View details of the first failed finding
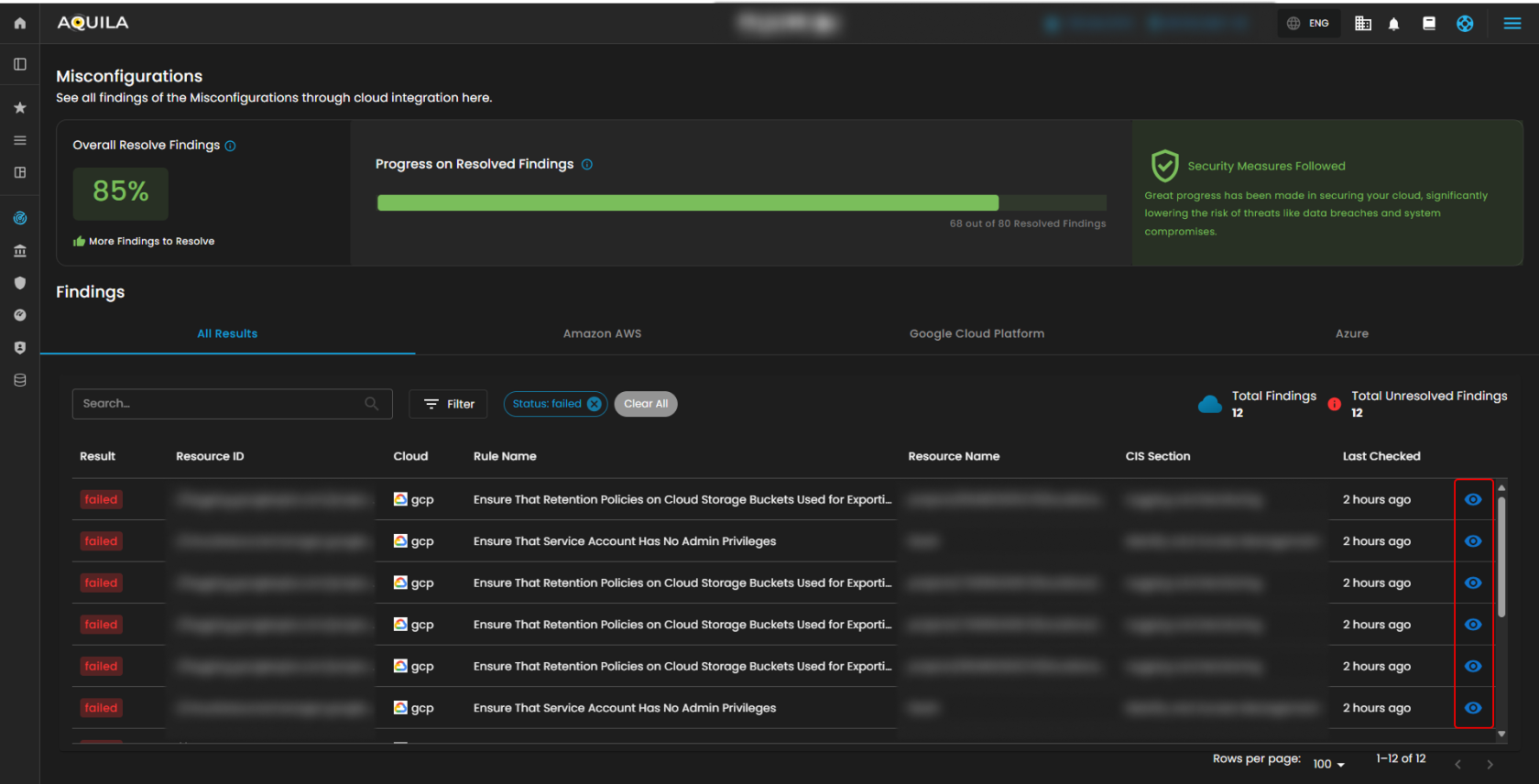This screenshot has width=1539, height=784. 1472,500
